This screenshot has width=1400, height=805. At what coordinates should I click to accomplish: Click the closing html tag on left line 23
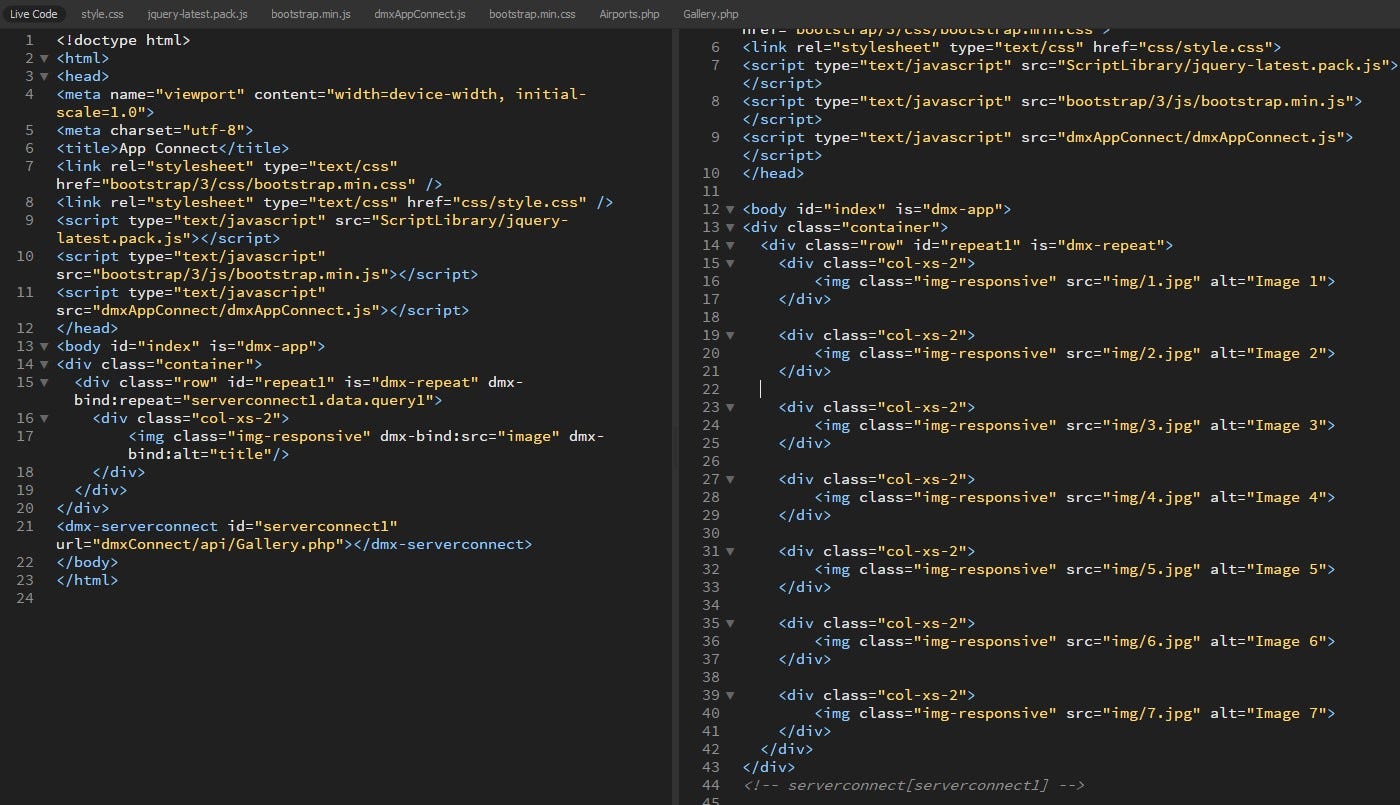point(87,580)
